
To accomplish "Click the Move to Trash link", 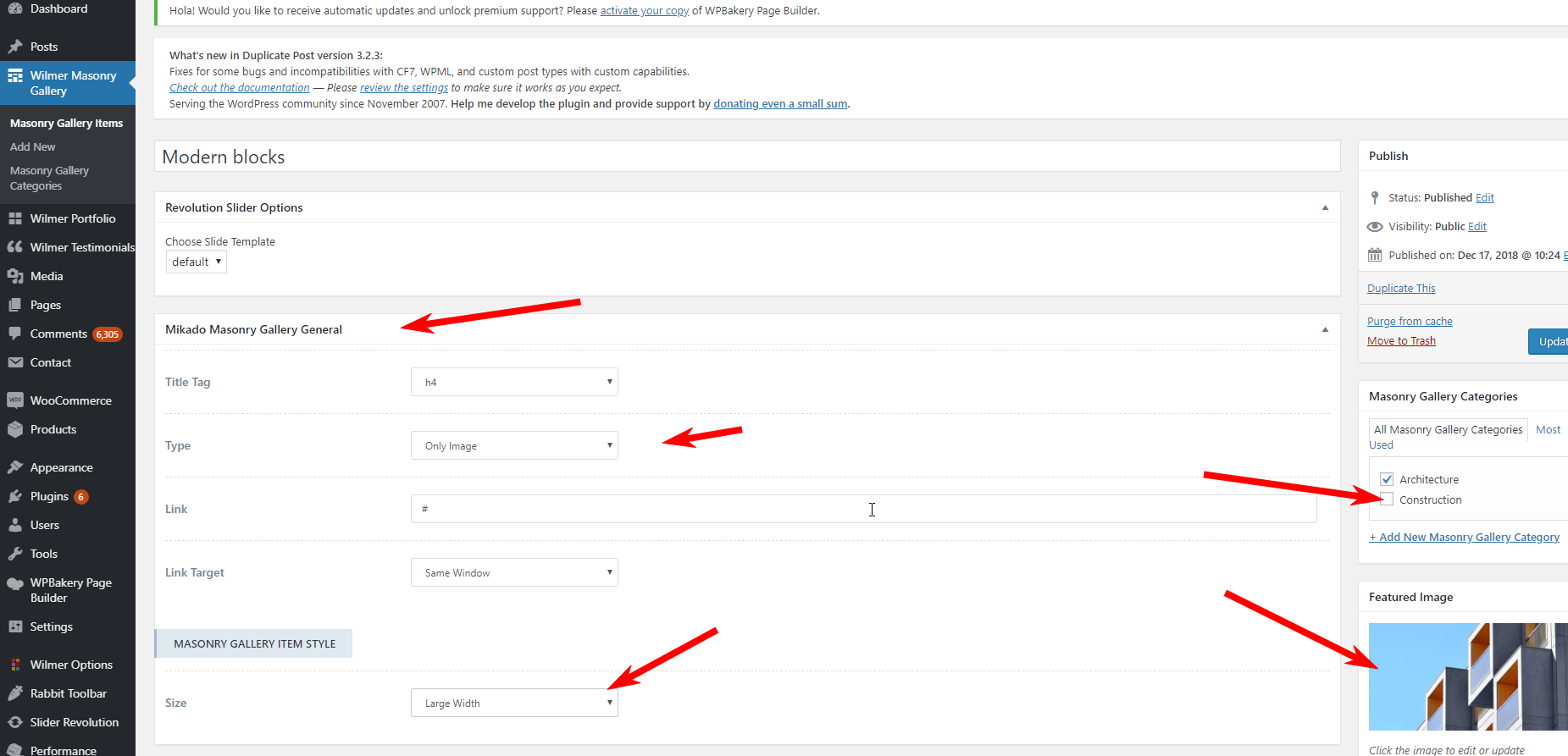I will coord(1401,340).
